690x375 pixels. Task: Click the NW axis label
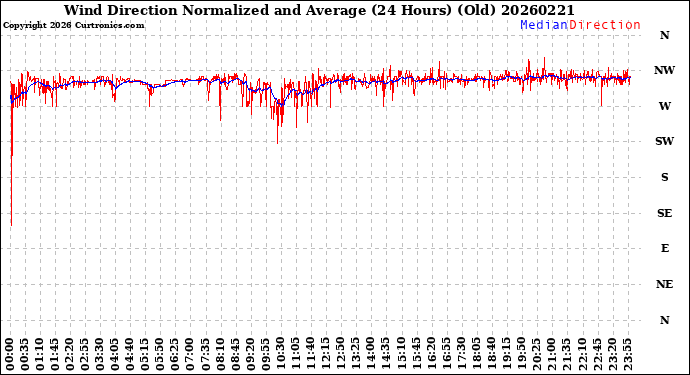click(x=664, y=70)
